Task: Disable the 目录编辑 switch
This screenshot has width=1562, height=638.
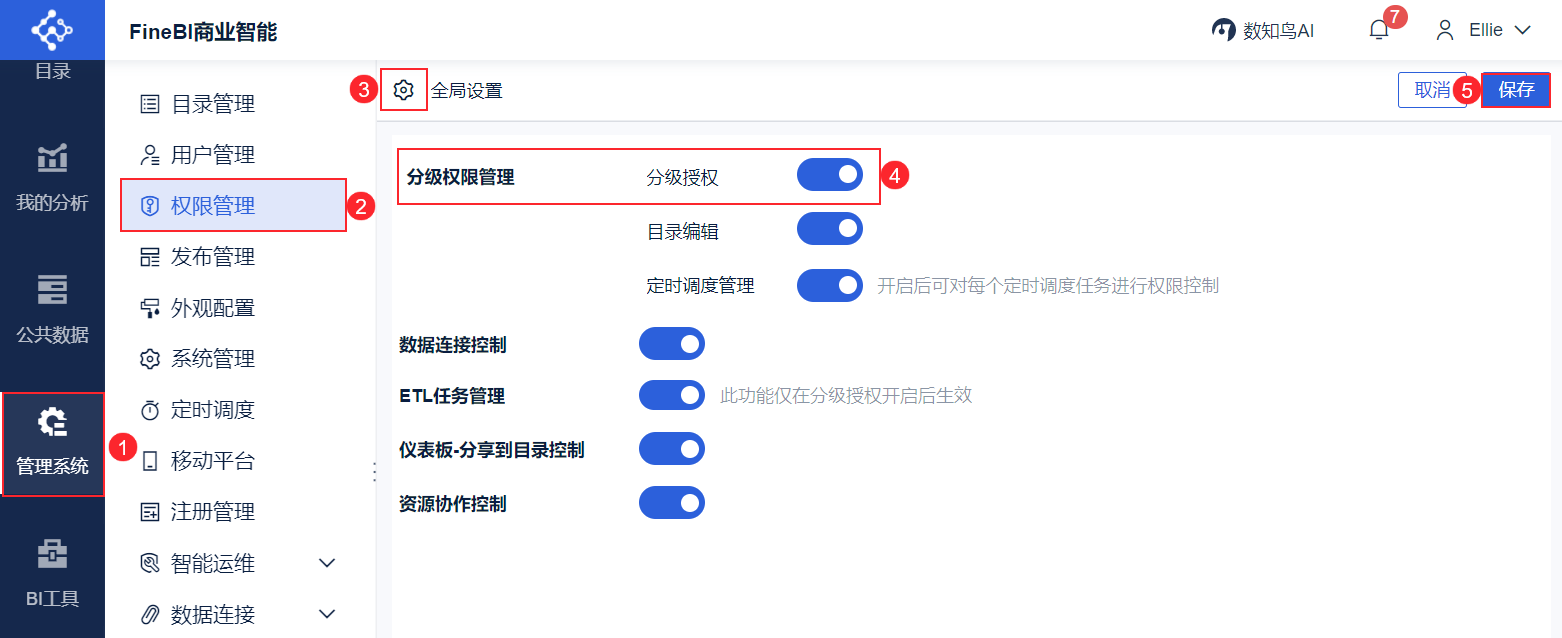Action: click(x=829, y=229)
